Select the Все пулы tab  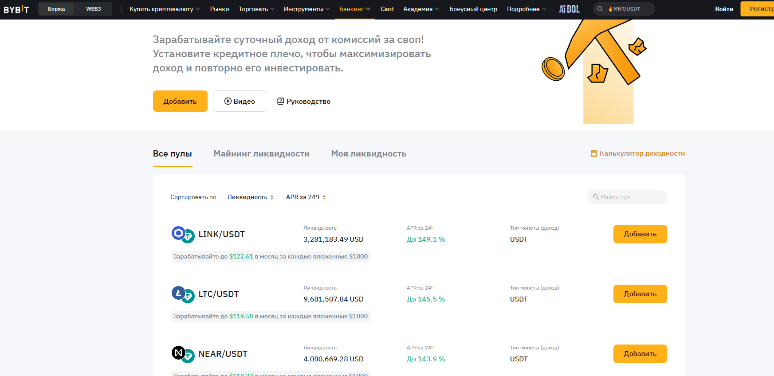click(x=172, y=154)
